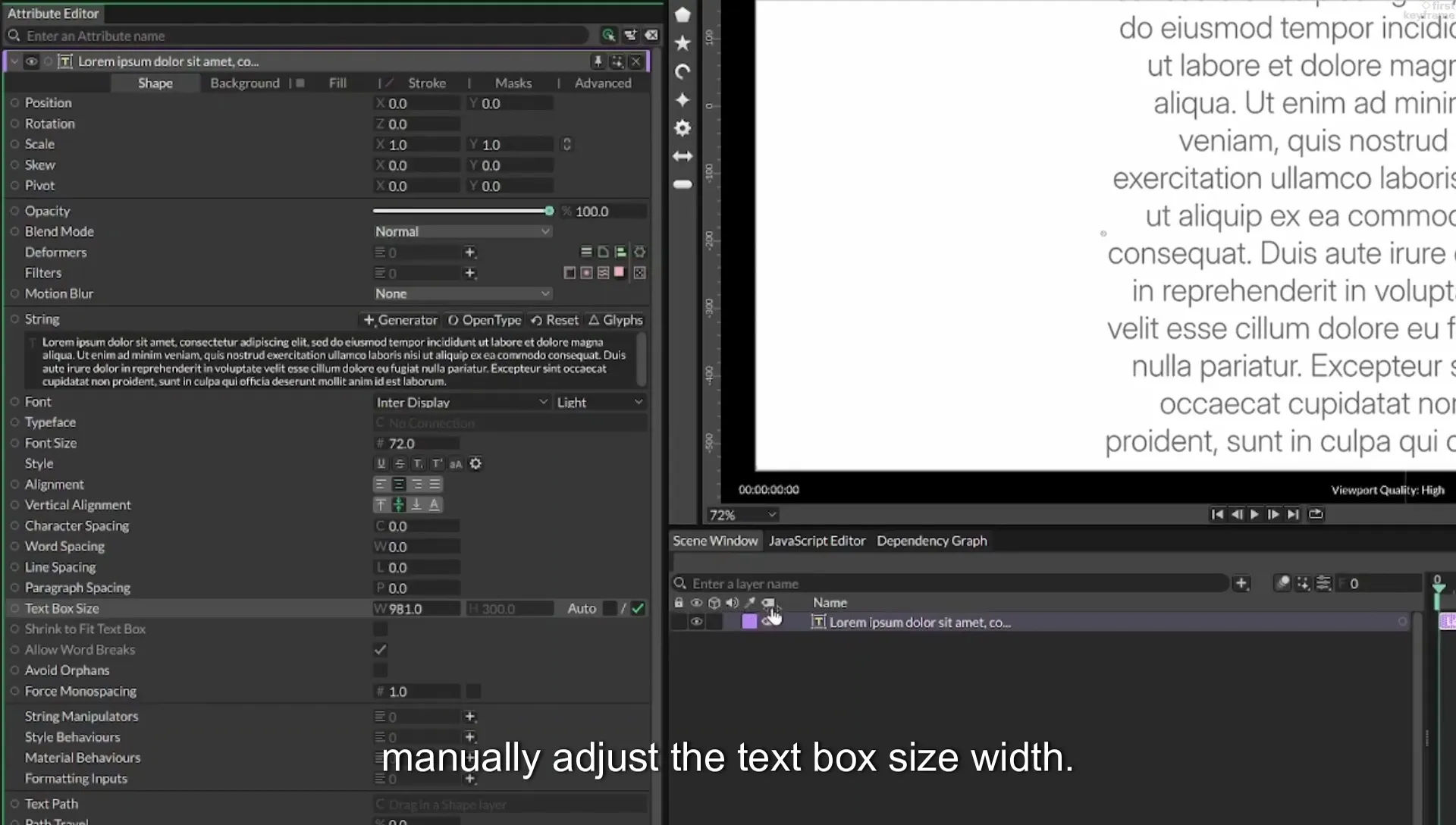Open the Inter Display font dropdown
Screen dimensions: 1456x825
(x=462, y=403)
